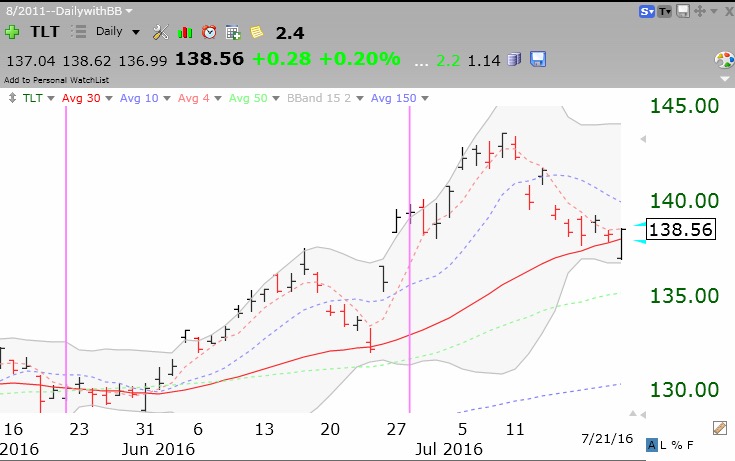Click the TLT ticker symbol
The width and height of the screenshot is (735, 461).
45,32
